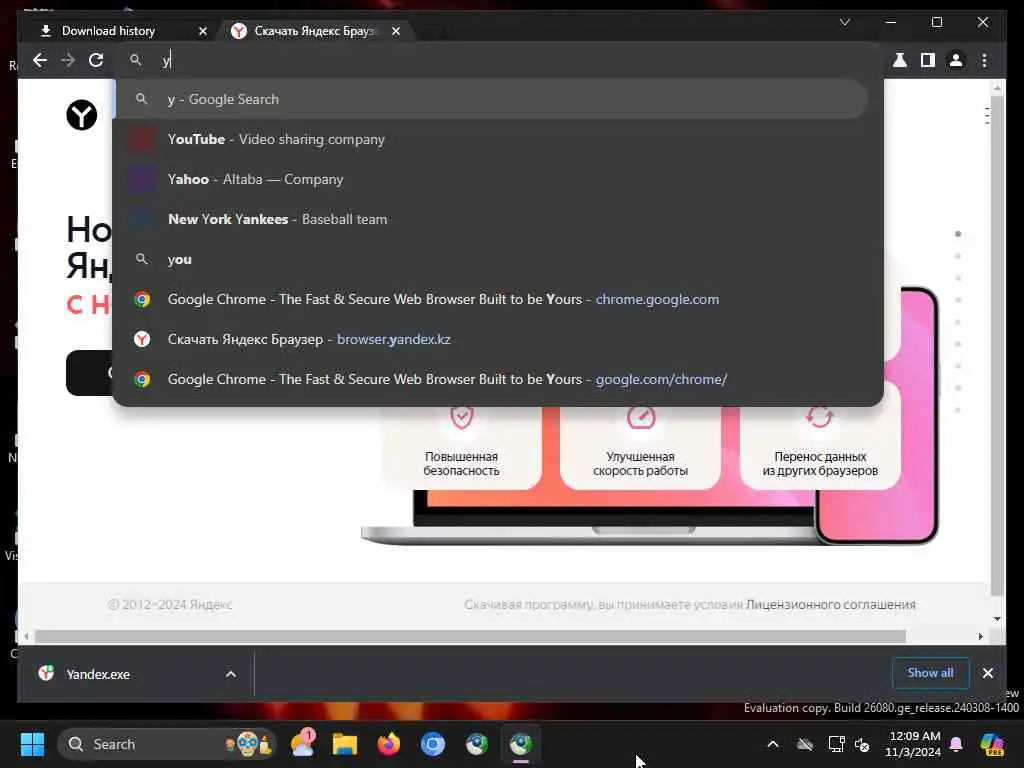Click the browser back arrow
This screenshot has height=768, width=1024.
[x=40, y=60]
